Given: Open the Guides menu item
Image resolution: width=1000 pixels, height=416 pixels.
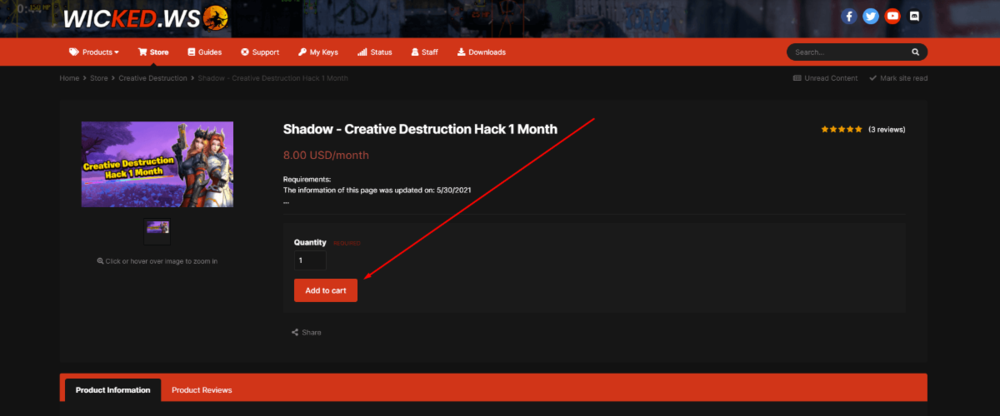Looking at the screenshot, I should tap(204, 52).
